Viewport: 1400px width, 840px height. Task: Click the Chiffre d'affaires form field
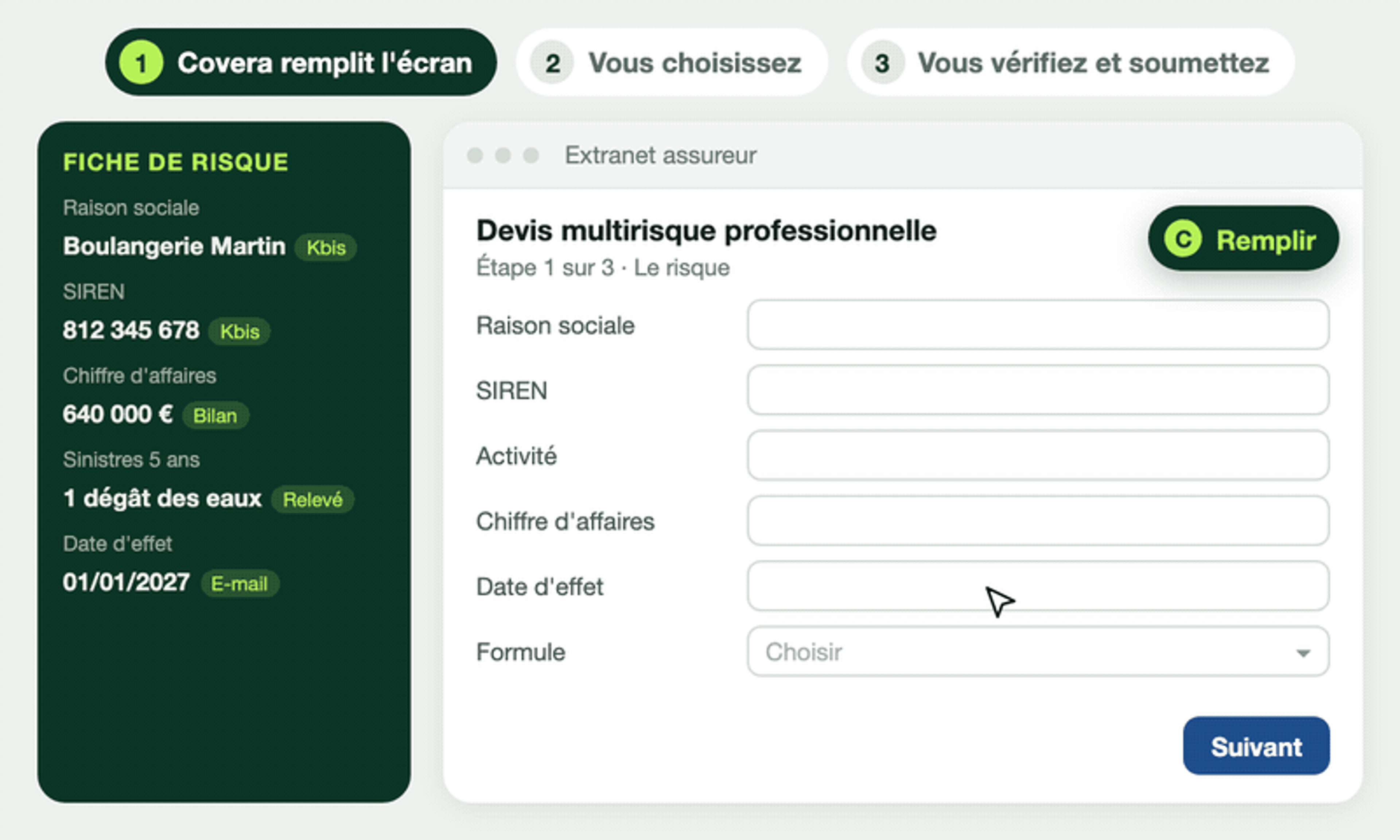point(1038,521)
